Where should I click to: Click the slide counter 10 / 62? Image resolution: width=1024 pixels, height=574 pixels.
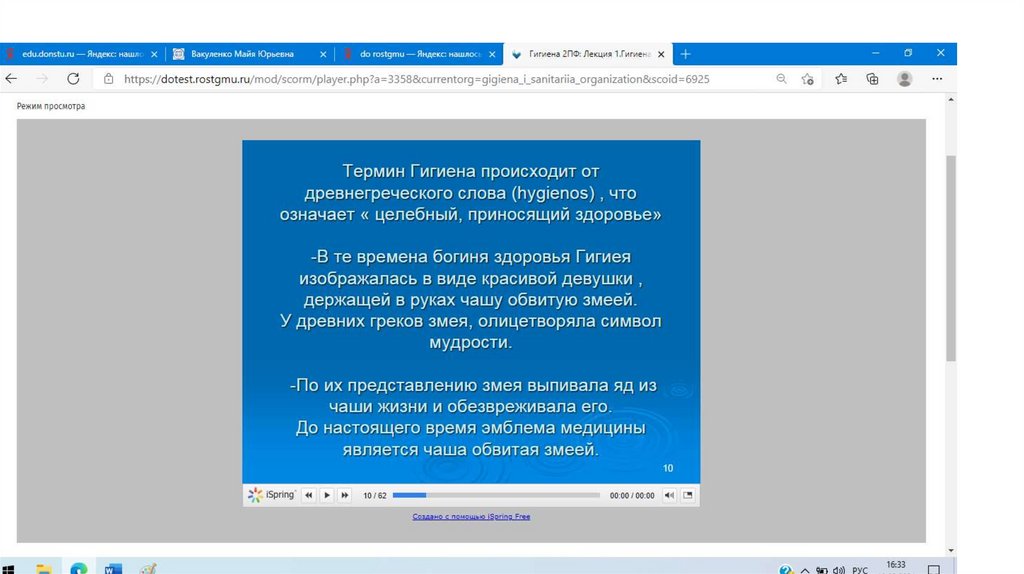click(x=375, y=496)
